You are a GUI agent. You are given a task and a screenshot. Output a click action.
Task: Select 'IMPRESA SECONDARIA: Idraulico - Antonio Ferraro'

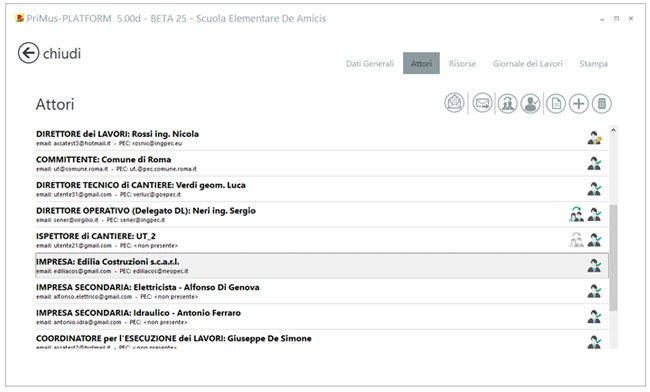(322, 317)
